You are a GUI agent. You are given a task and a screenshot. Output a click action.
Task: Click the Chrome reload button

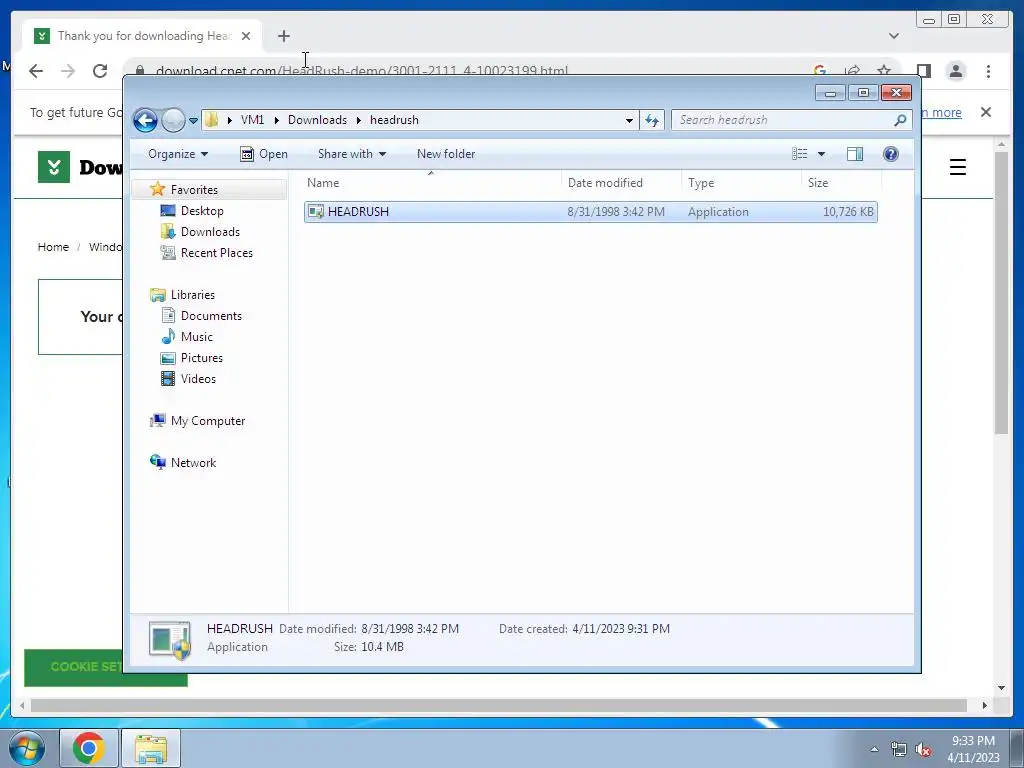click(x=100, y=71)
